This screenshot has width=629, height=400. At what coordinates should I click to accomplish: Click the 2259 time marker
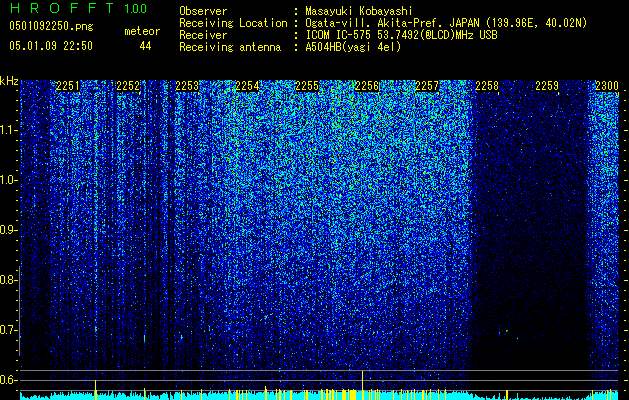click(547, 86)
